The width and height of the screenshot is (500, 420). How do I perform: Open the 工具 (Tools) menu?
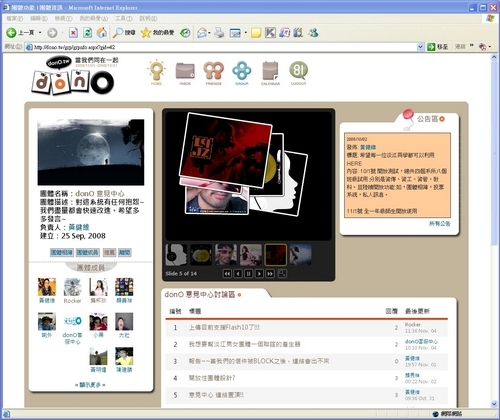124,18
